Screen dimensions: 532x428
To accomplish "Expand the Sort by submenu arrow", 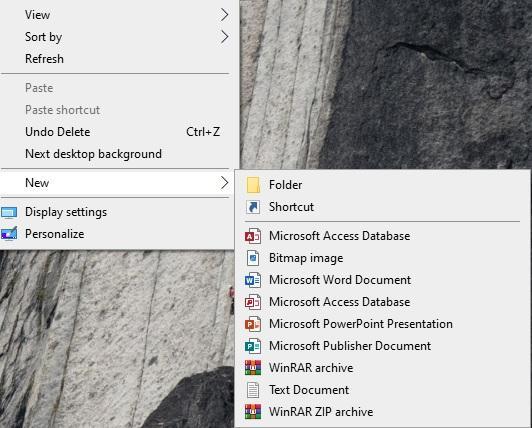I will 224,37.
